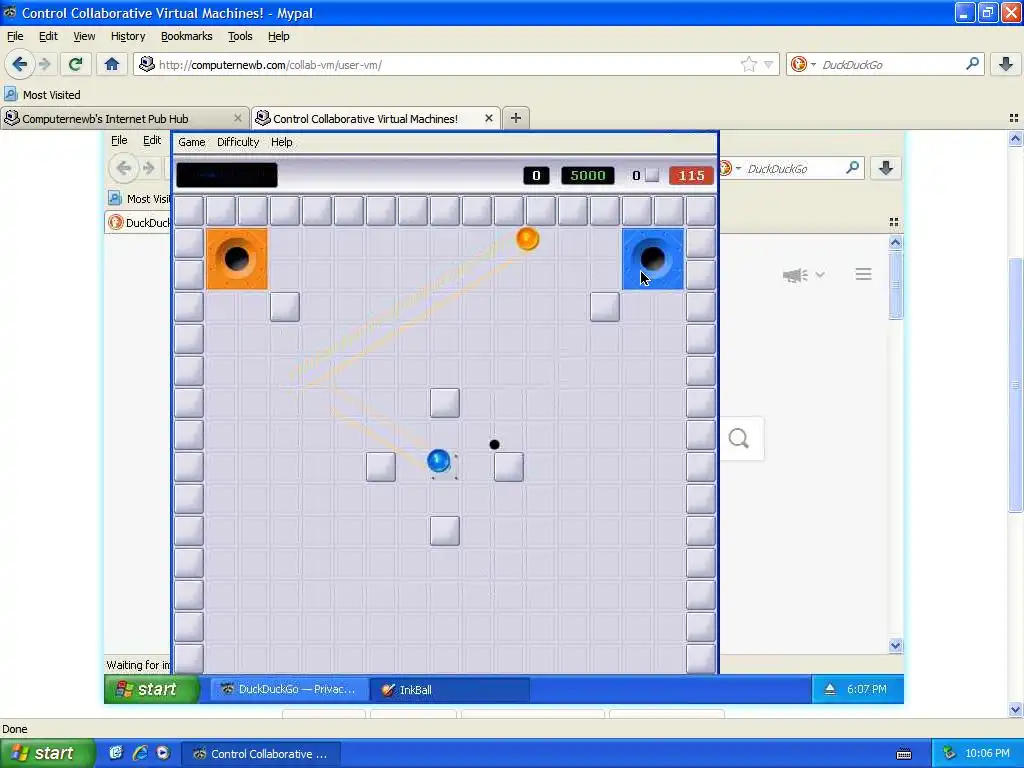Open the Bookmarks menu
This screenshot has height=768, width=1024.
pyautogui.click(x=187, y=36)
